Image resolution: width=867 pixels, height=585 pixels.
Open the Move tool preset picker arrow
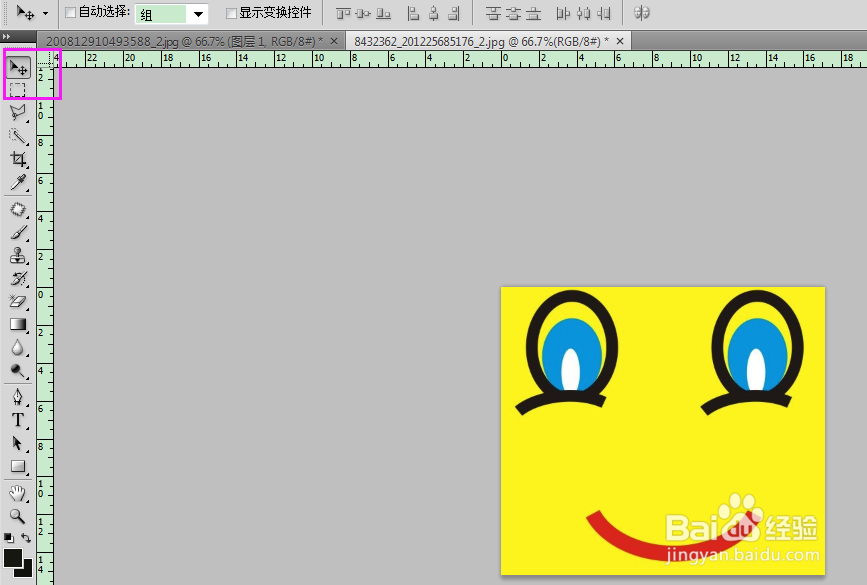(x=45, y=14)
